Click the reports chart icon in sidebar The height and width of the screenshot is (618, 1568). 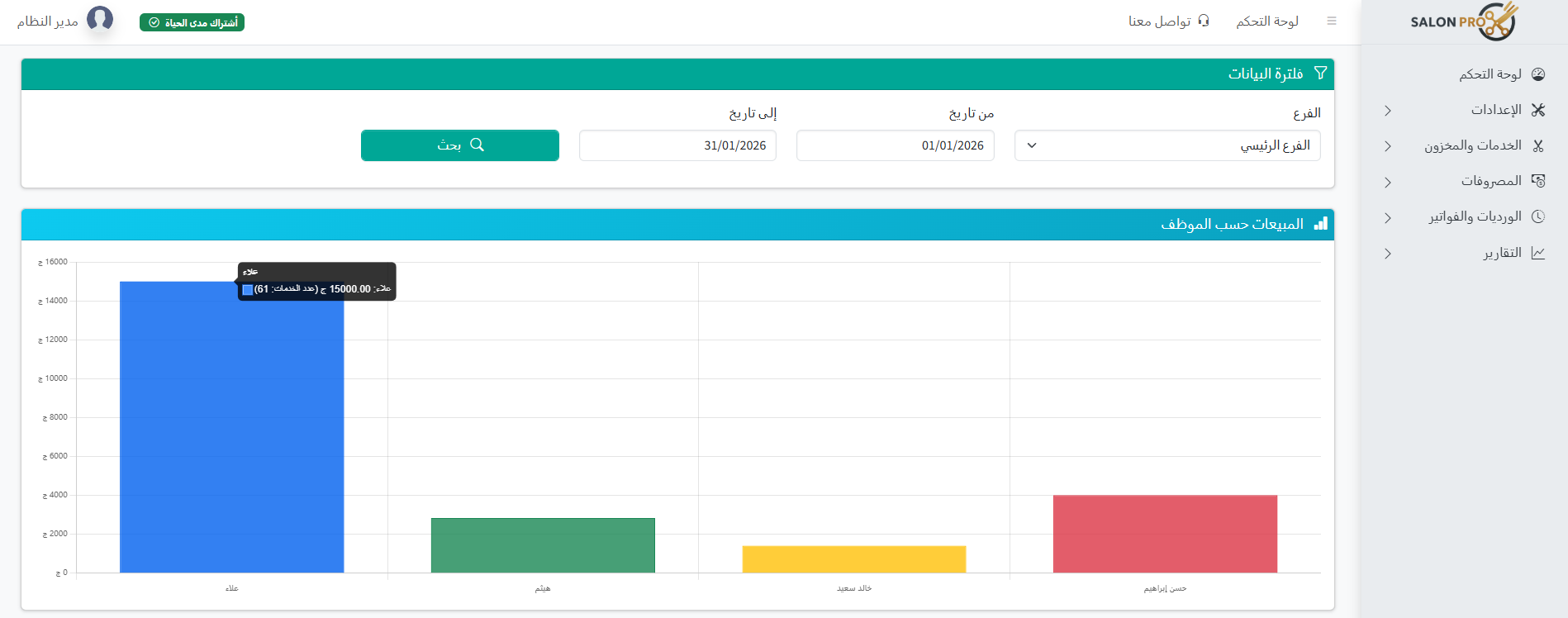click(1538, 253)
